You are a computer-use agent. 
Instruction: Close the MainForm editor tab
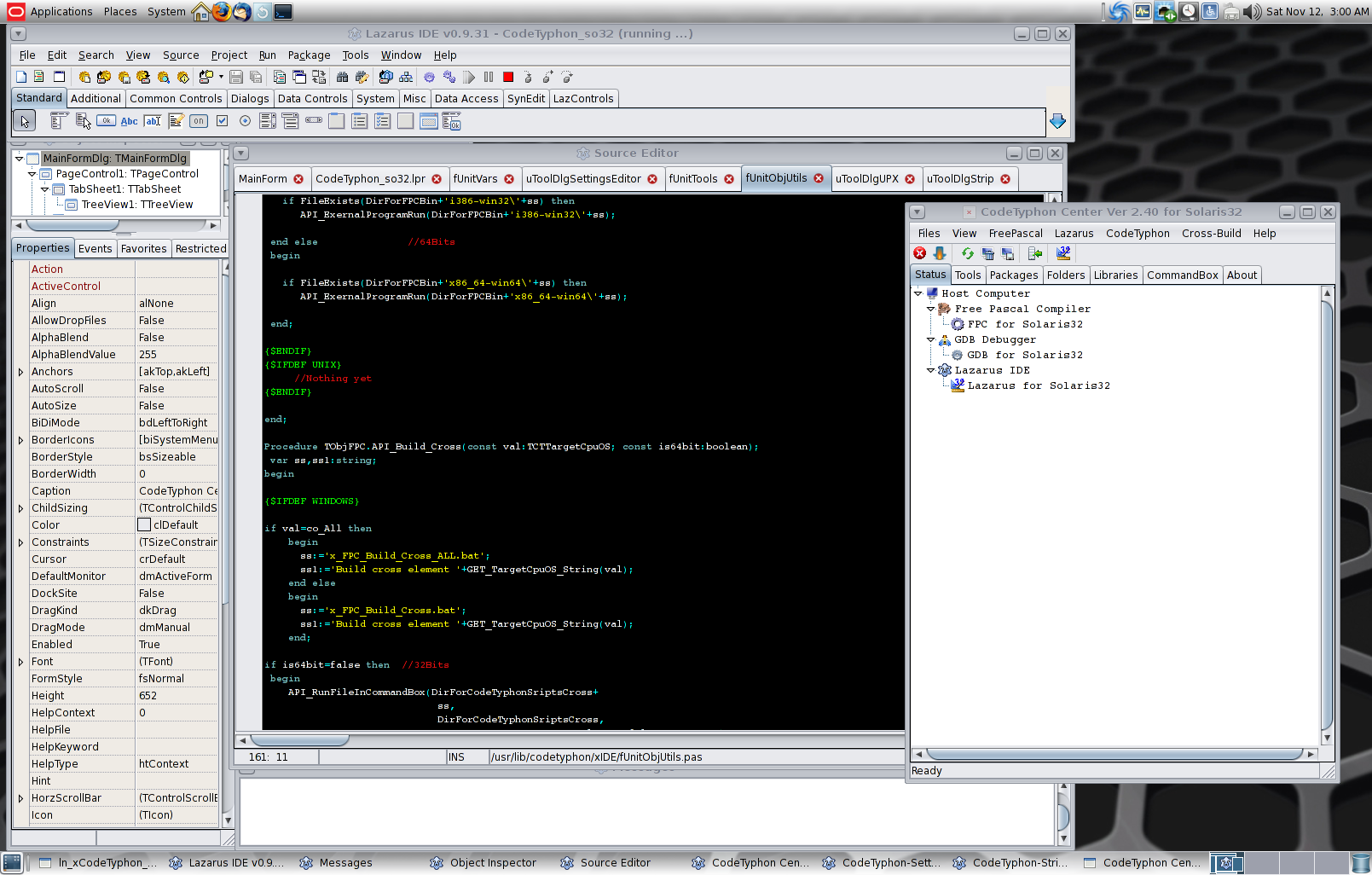tap(298, 179)
